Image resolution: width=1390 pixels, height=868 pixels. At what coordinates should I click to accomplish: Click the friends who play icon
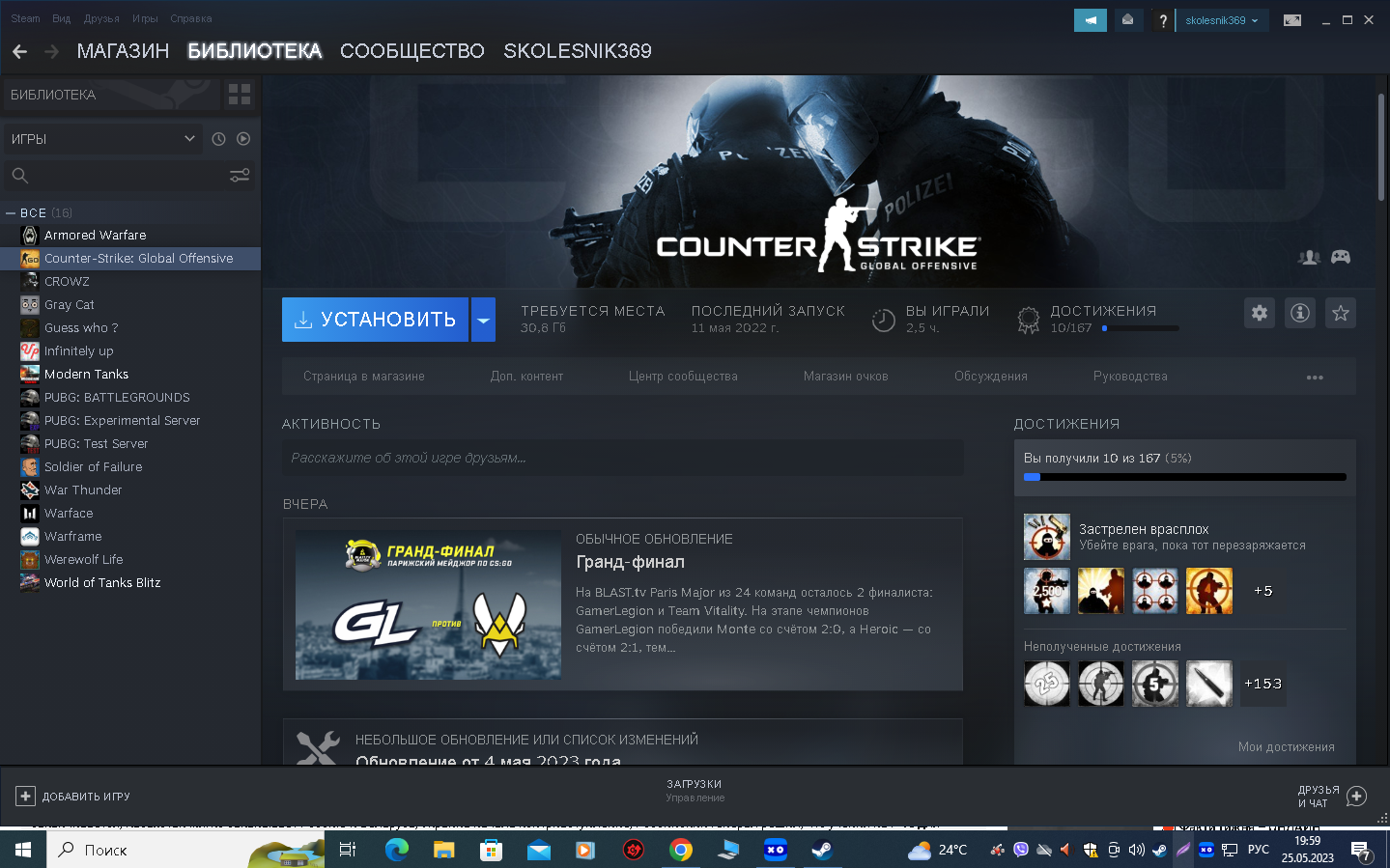pyautogui.click(x=1309, y=257)
